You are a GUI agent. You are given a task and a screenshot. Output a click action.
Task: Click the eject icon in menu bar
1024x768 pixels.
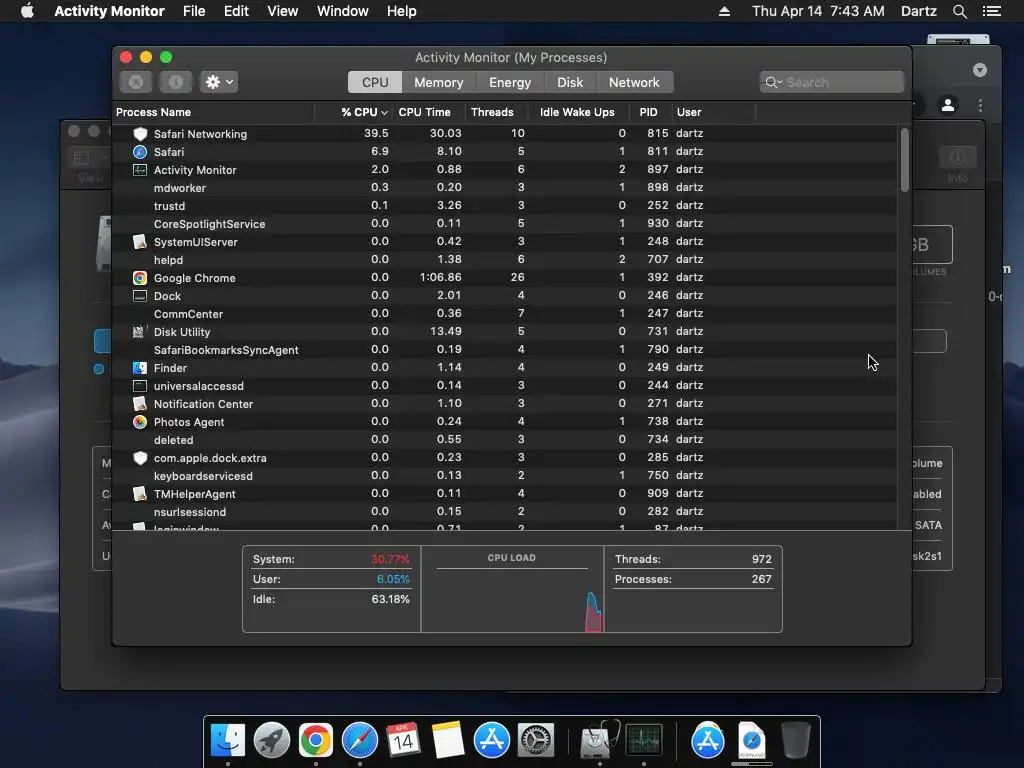[724, 11]
